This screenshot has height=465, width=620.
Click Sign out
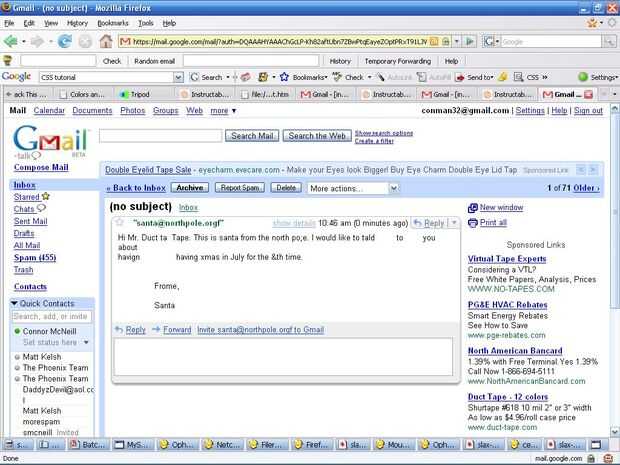pos(588,111)
